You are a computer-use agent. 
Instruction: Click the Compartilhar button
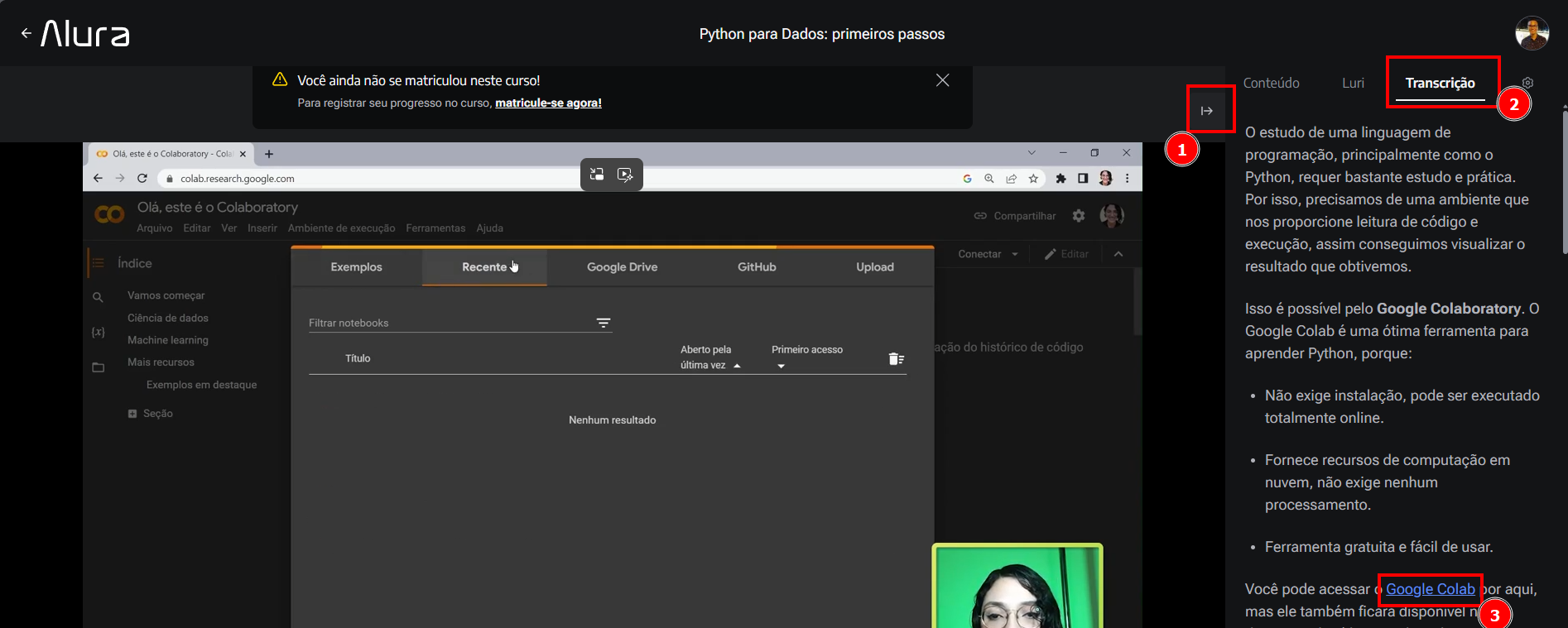(1015, 216)
